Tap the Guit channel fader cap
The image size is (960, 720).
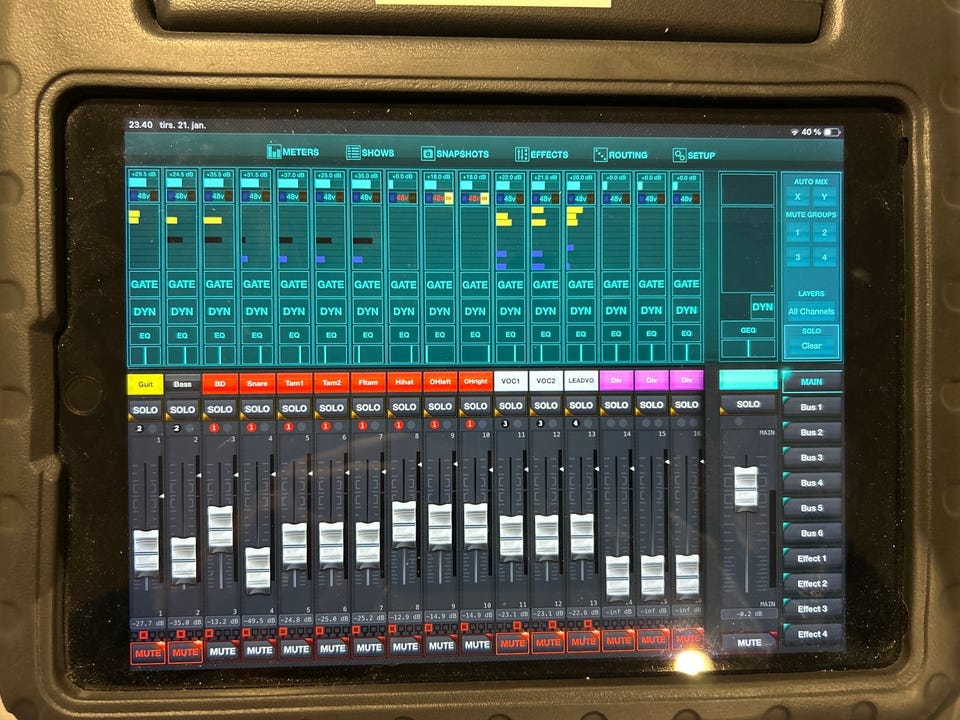click(x=146, y=552)
